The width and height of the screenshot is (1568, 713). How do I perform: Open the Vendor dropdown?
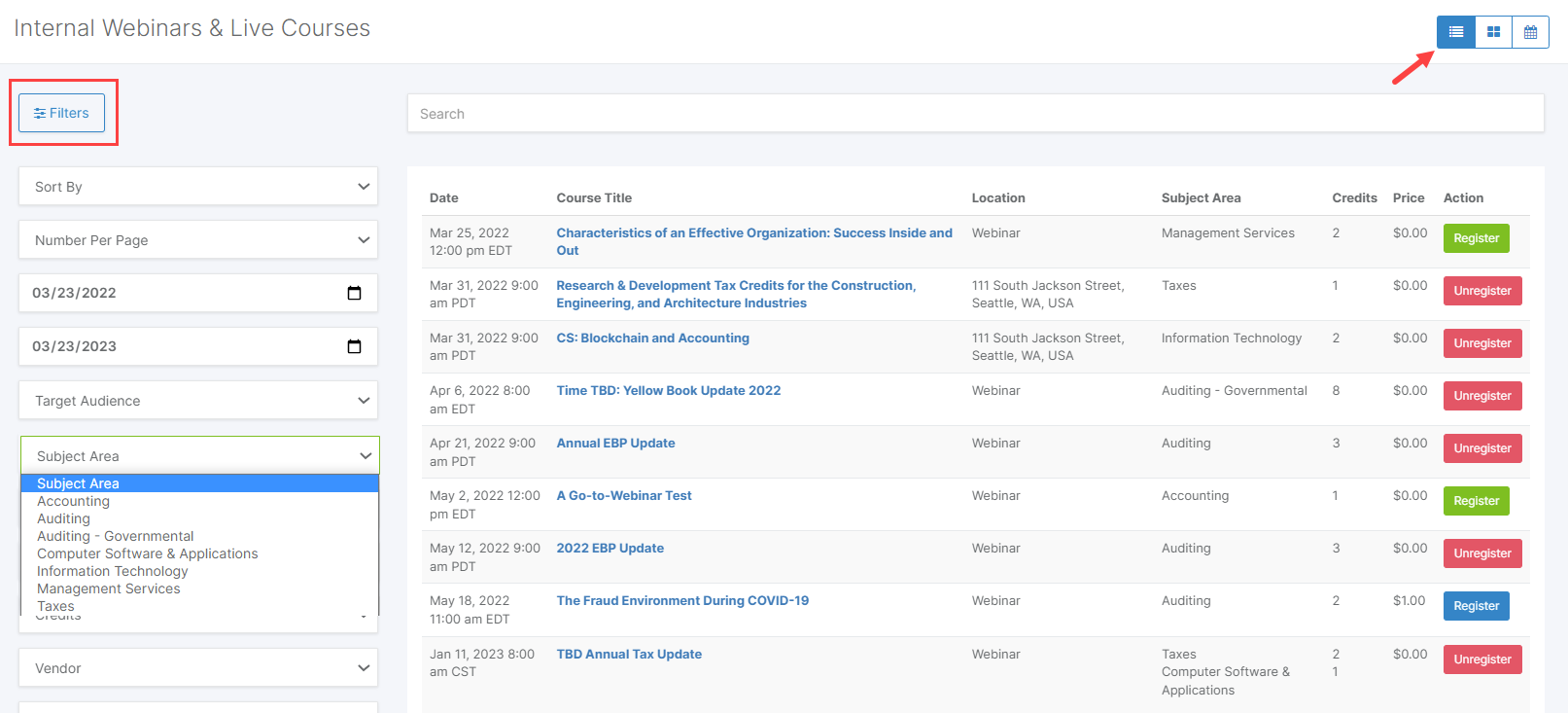tap(198, 668)
